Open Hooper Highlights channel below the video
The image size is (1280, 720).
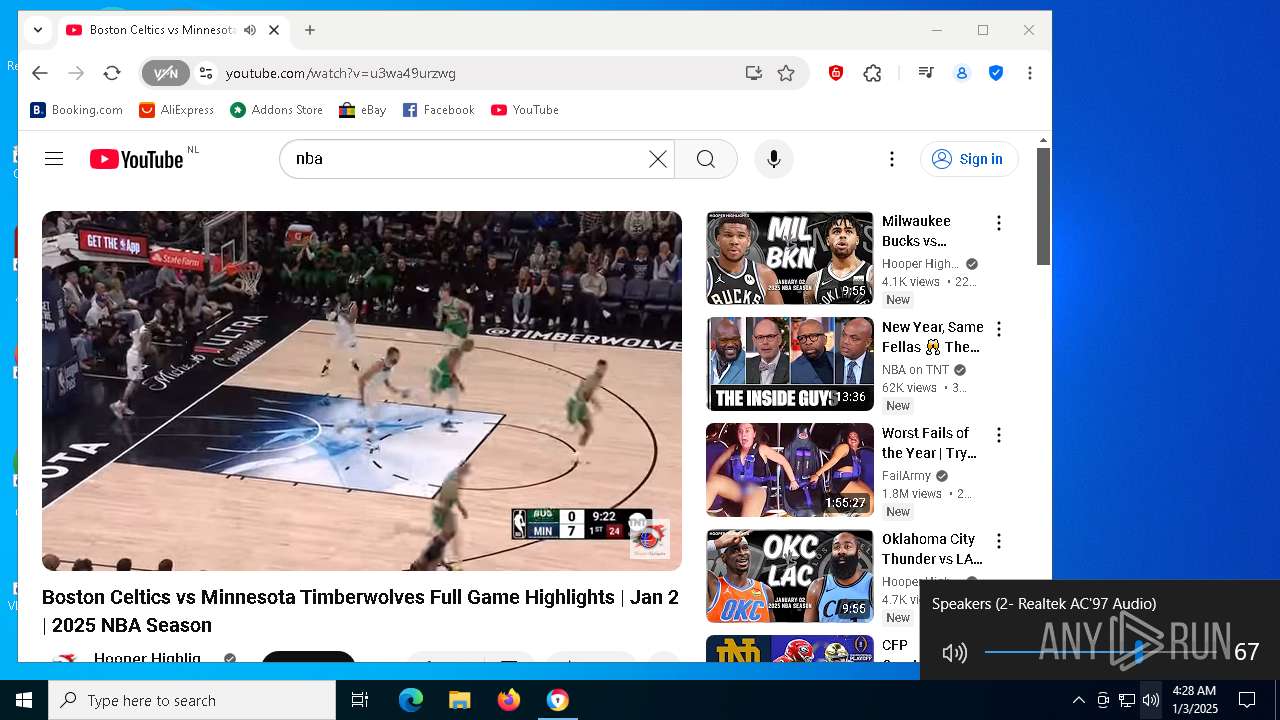[147, 657]
